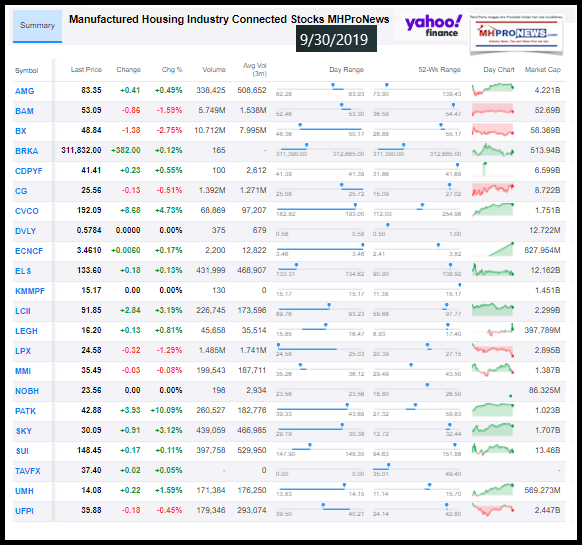
Task: Open the NOBH ticker link
Action: click(27, 391)
